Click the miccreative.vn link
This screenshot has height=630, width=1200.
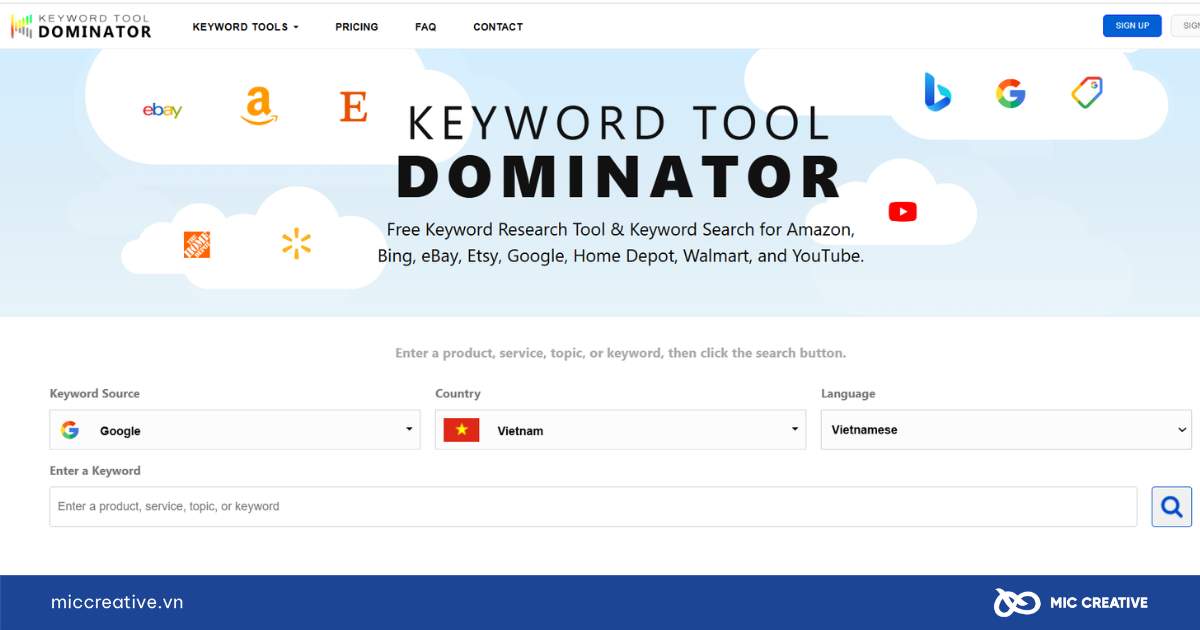pos(117,602)
